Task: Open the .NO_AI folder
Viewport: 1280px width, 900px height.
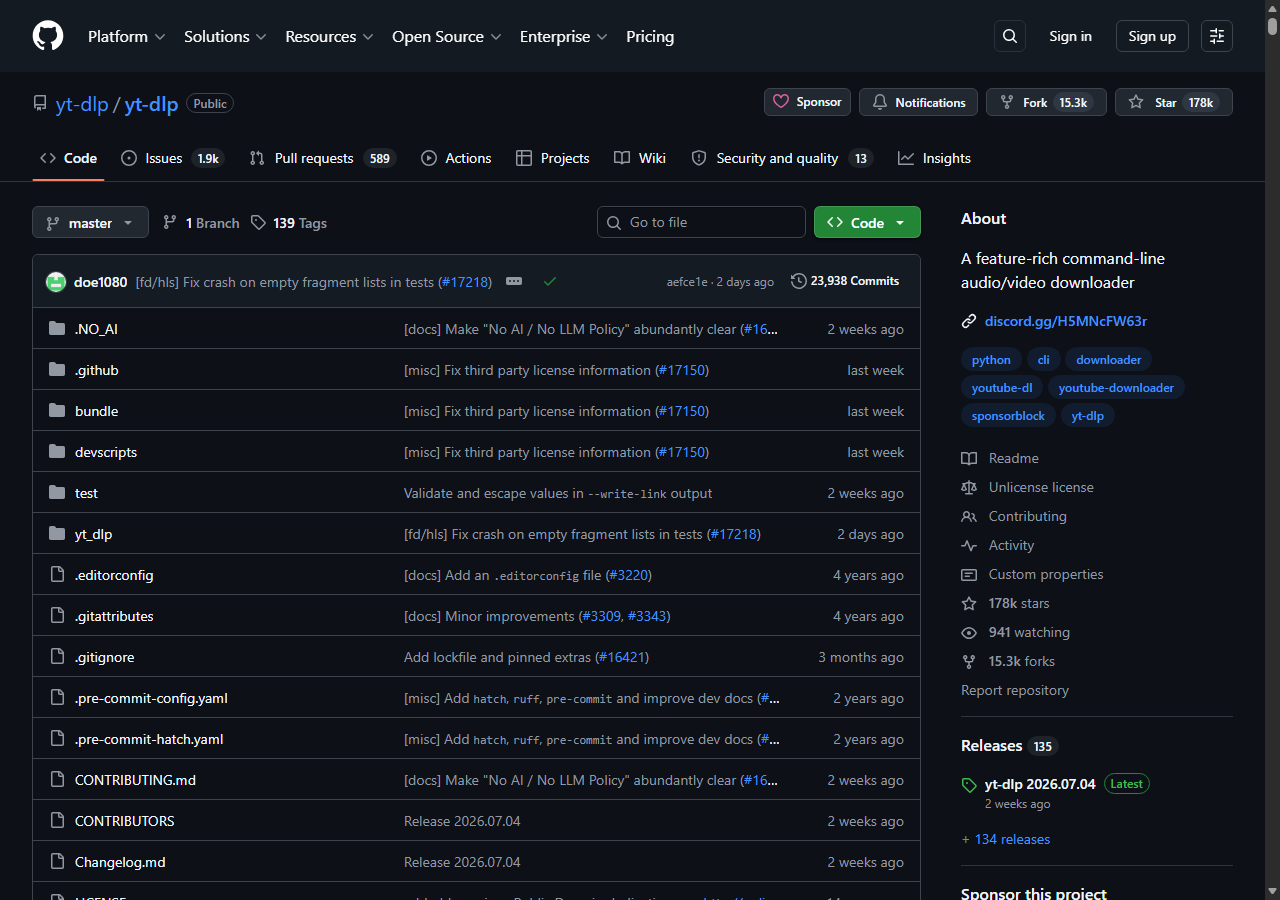Action: pos(96,329)
